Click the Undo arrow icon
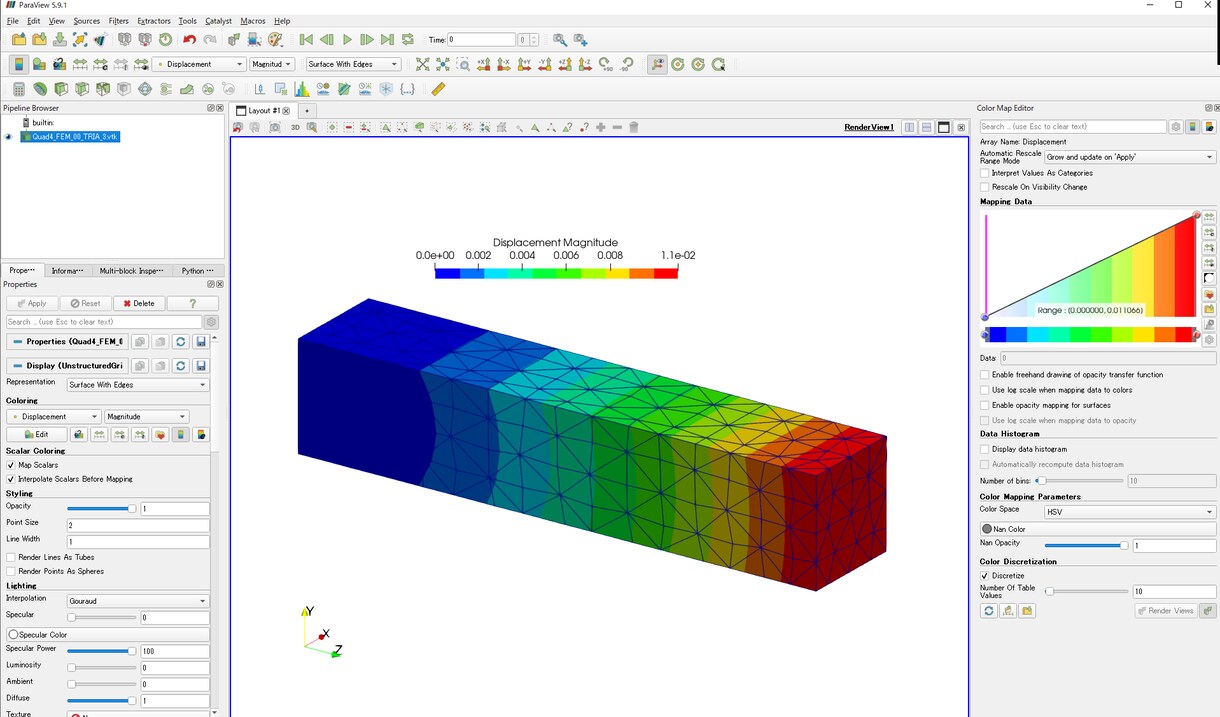 [x=189, y=39]
